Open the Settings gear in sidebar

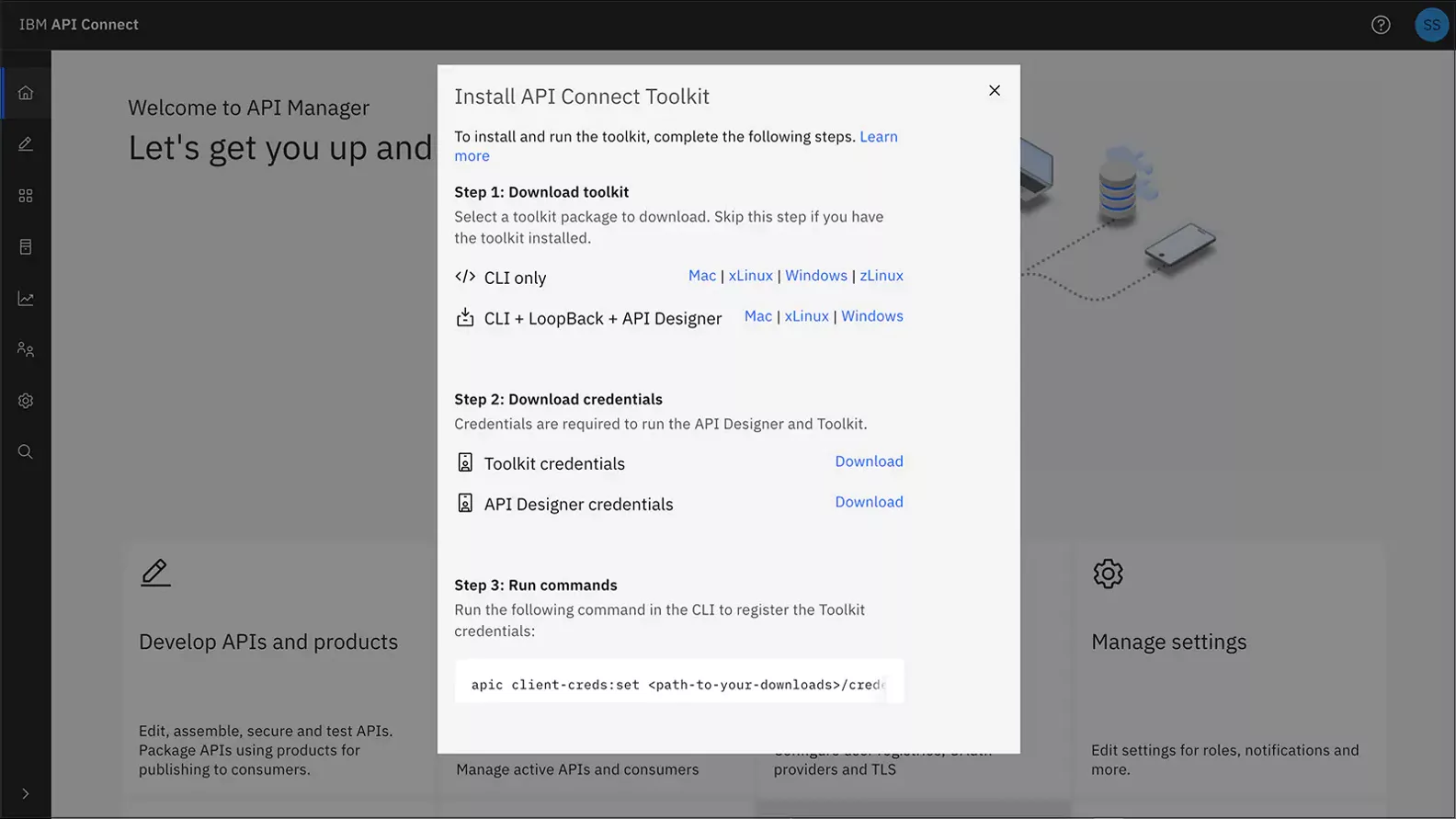26,401
